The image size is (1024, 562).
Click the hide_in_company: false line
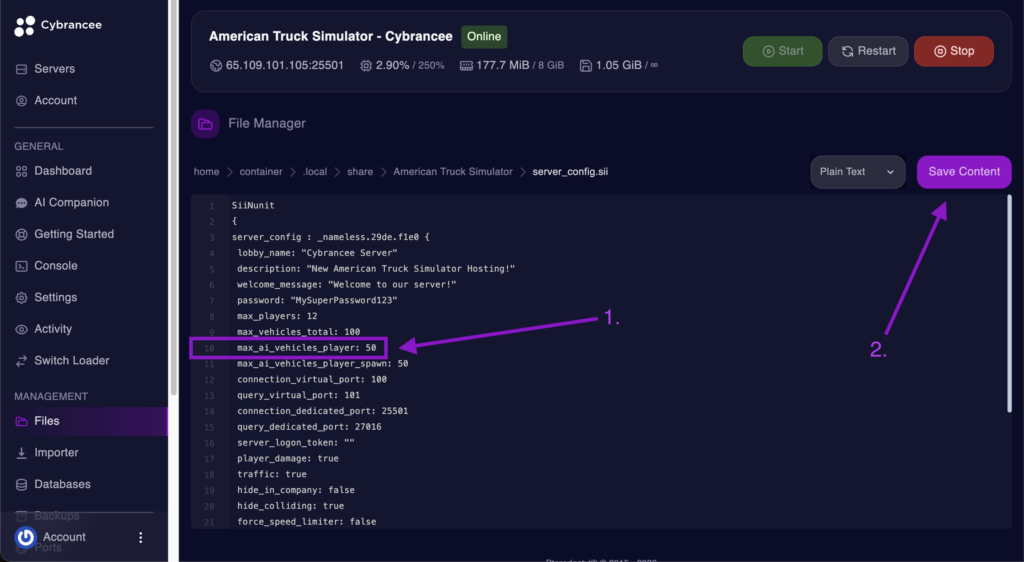point(296,490)
